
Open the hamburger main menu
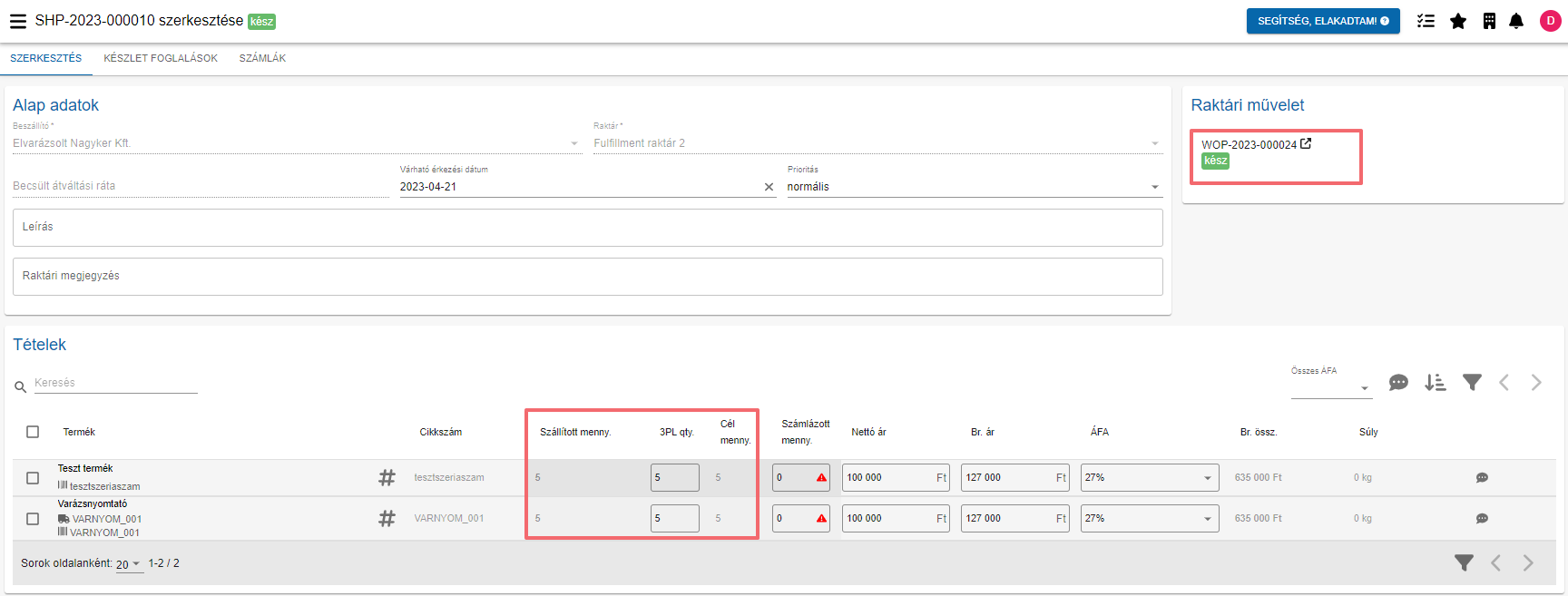18,21
